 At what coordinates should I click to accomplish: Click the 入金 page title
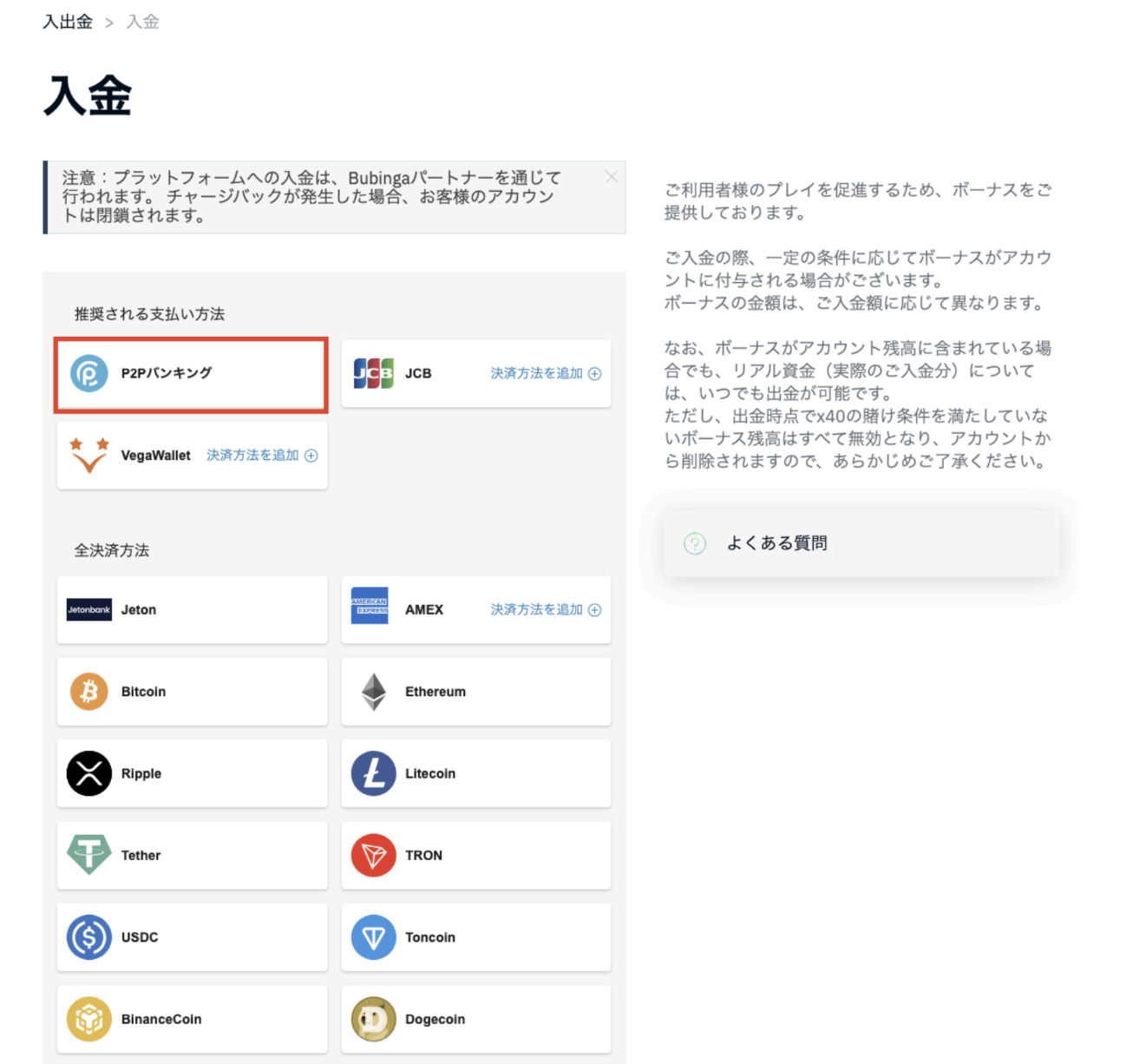pyautogui.click(x=88, y=95)
